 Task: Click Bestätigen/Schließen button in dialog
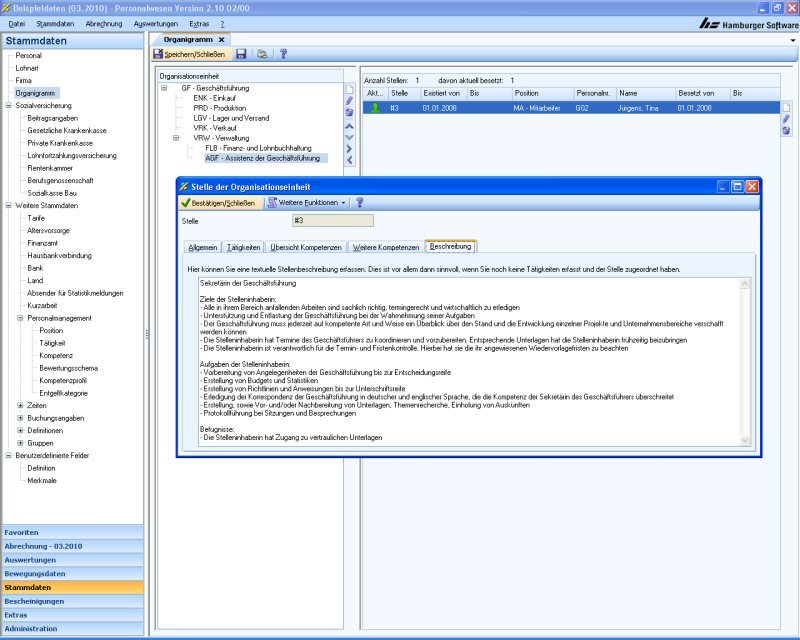tap(220, 202)
